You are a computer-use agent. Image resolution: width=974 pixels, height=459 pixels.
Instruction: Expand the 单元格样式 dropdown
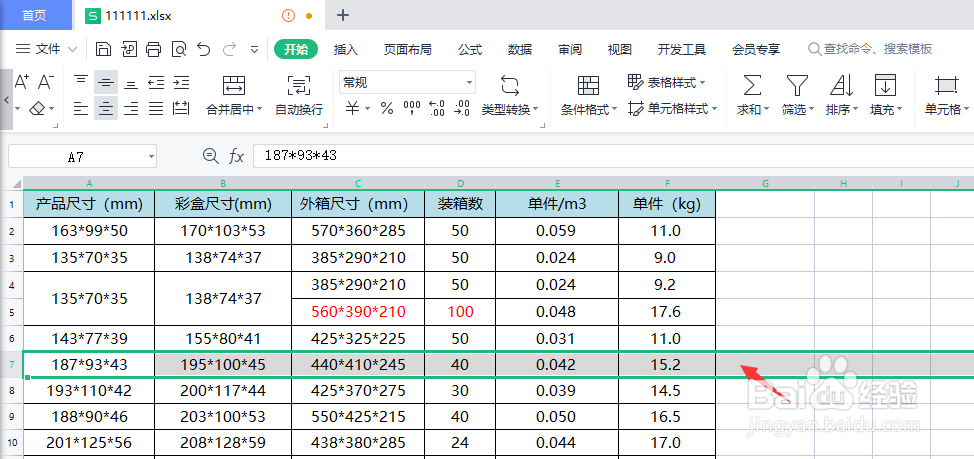click(x=714, y=109)
